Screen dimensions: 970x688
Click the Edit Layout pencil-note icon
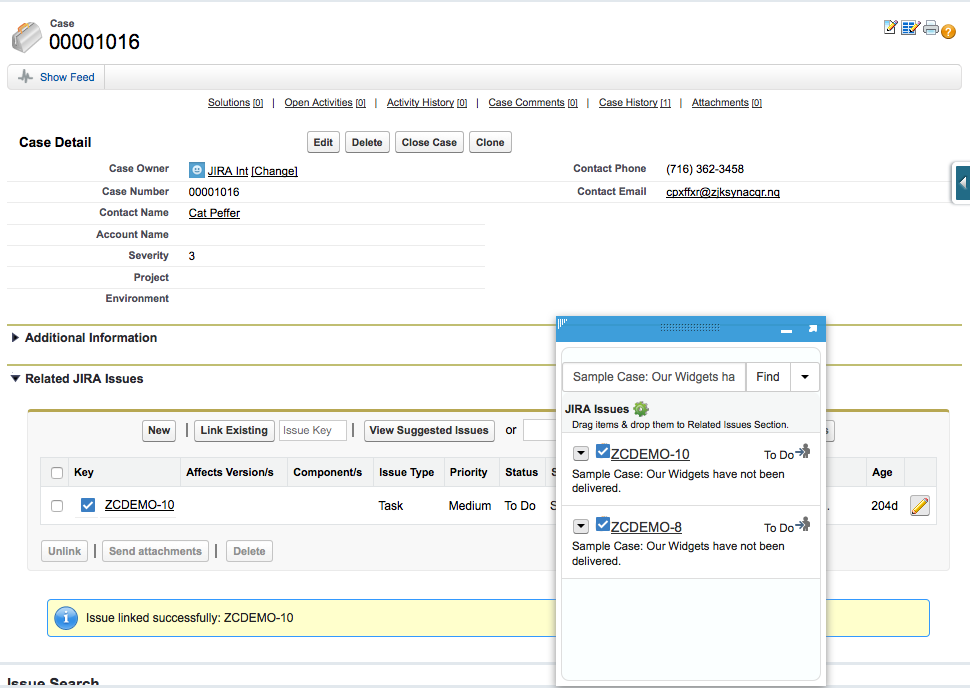click(x=890, y=28)
